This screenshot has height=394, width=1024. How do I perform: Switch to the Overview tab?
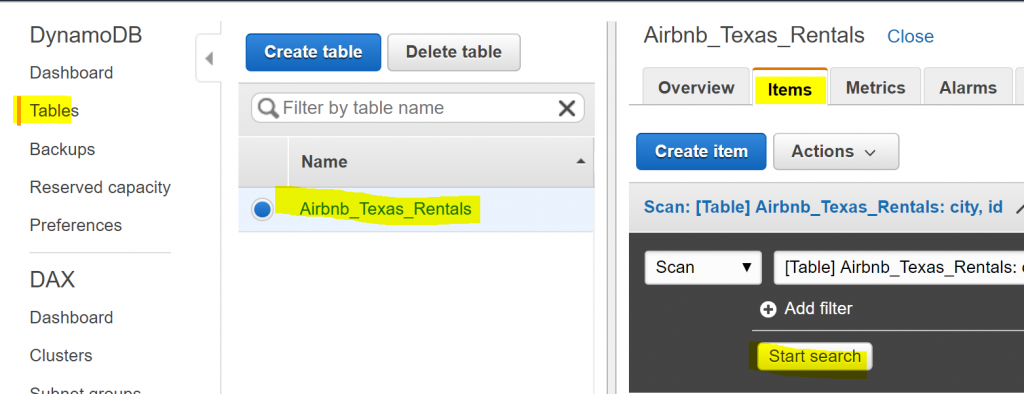[x=696, y=88]
